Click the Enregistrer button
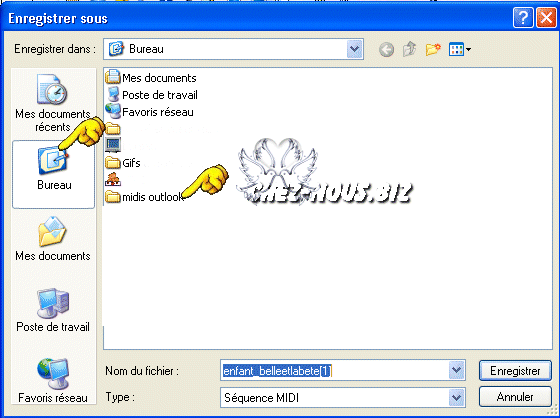The image size is (560, 418). click(x=515, y=371)
